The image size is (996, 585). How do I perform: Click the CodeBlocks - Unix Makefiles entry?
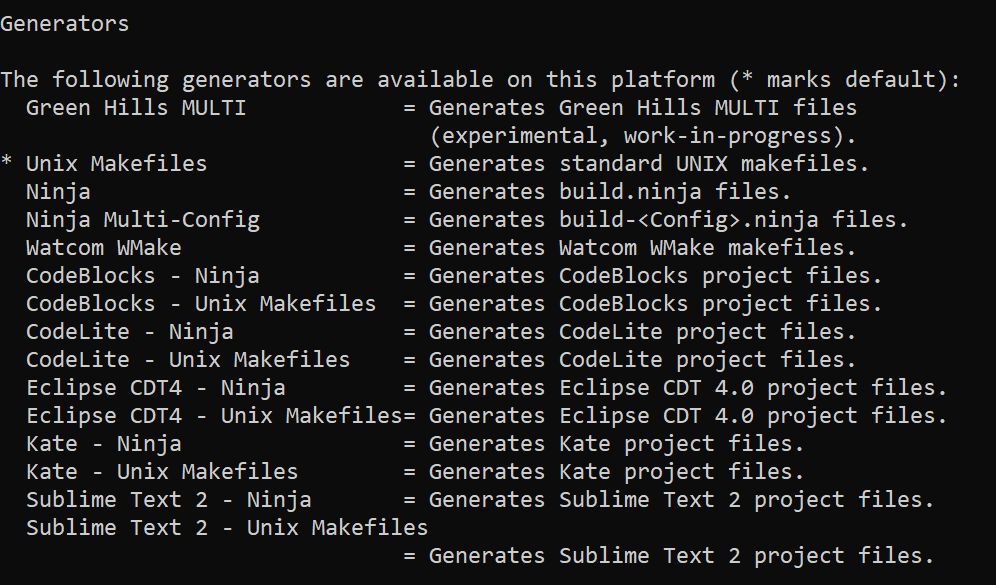[201, 304]
